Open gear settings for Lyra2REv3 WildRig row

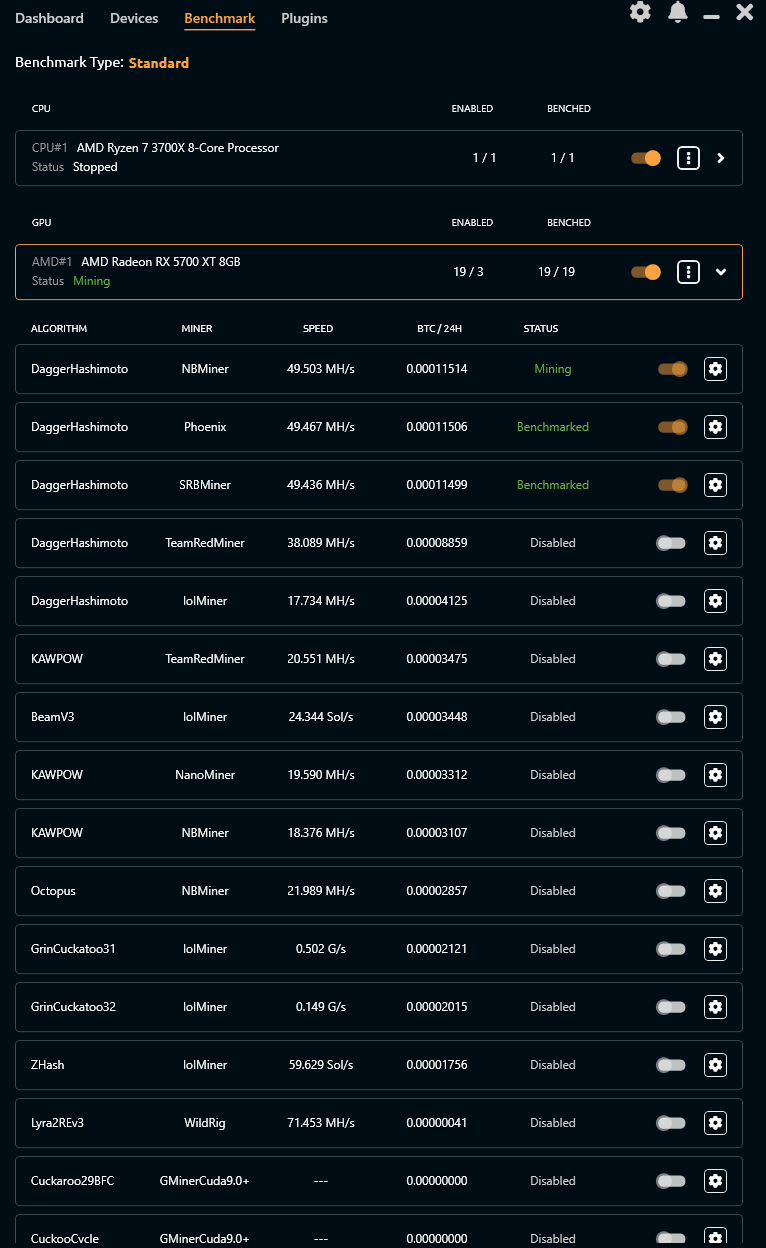pyautogui.click(x=715, y=1123)
